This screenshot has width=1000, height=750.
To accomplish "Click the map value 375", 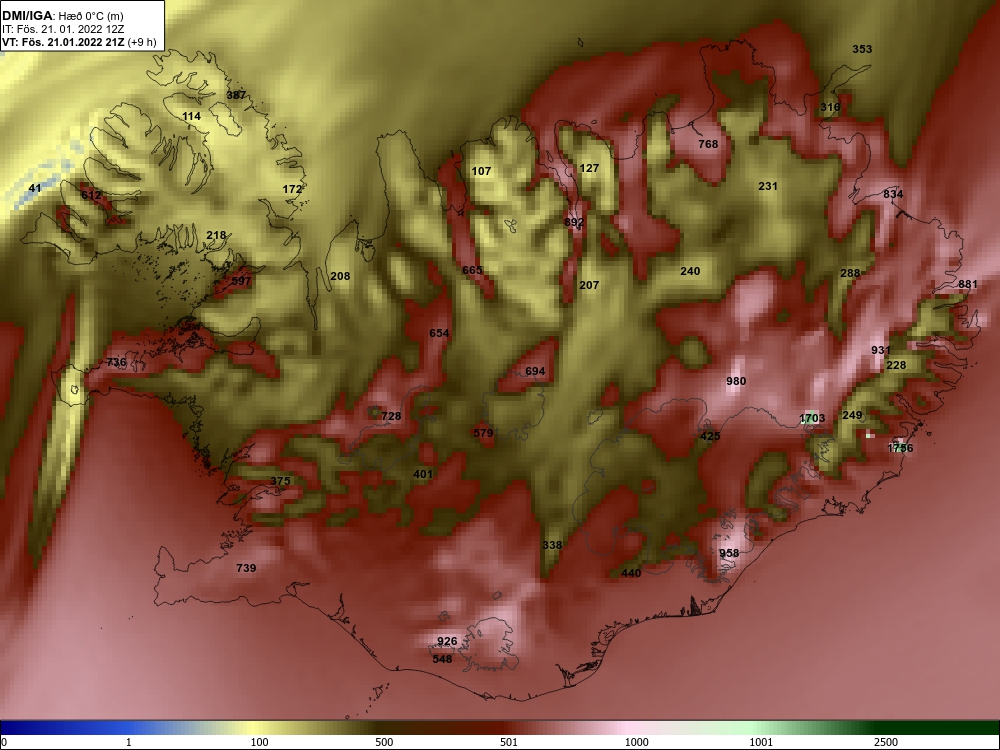I will pos(281,482).
